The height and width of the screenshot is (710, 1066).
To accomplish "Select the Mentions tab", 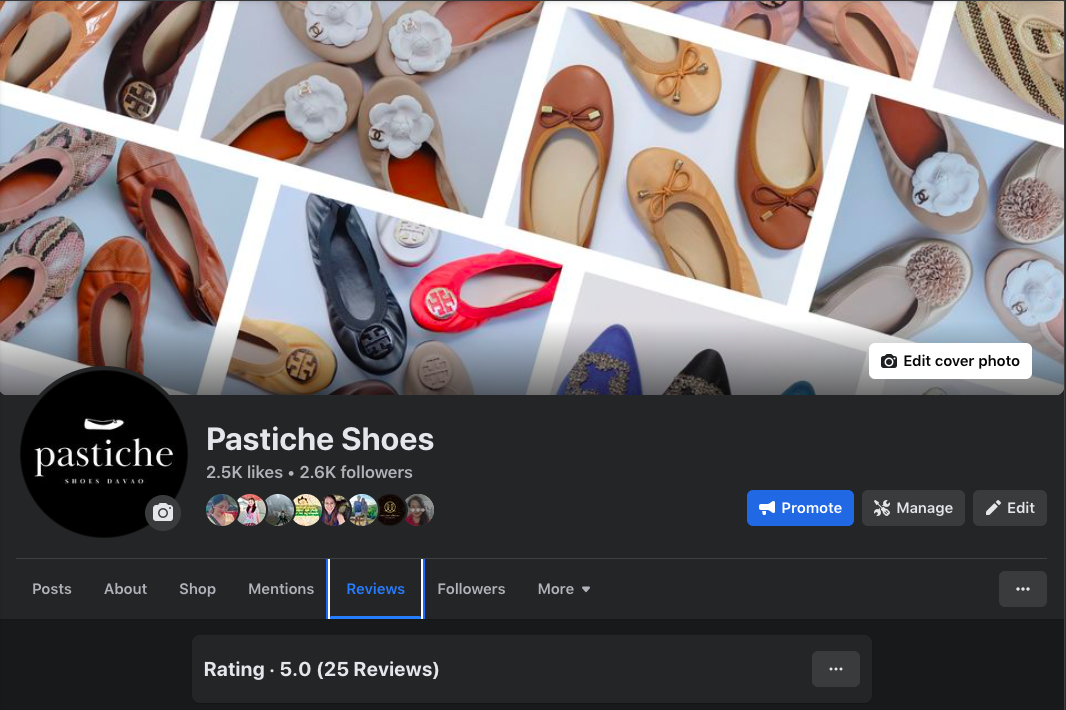I will click(281, 589).
